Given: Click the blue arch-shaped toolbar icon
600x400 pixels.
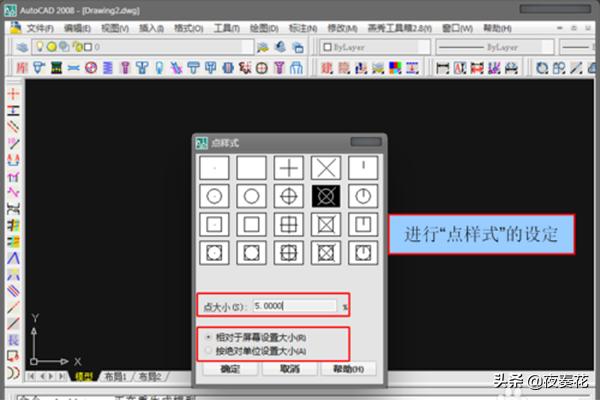Looking at the screenshot, I should pos(296,68).
